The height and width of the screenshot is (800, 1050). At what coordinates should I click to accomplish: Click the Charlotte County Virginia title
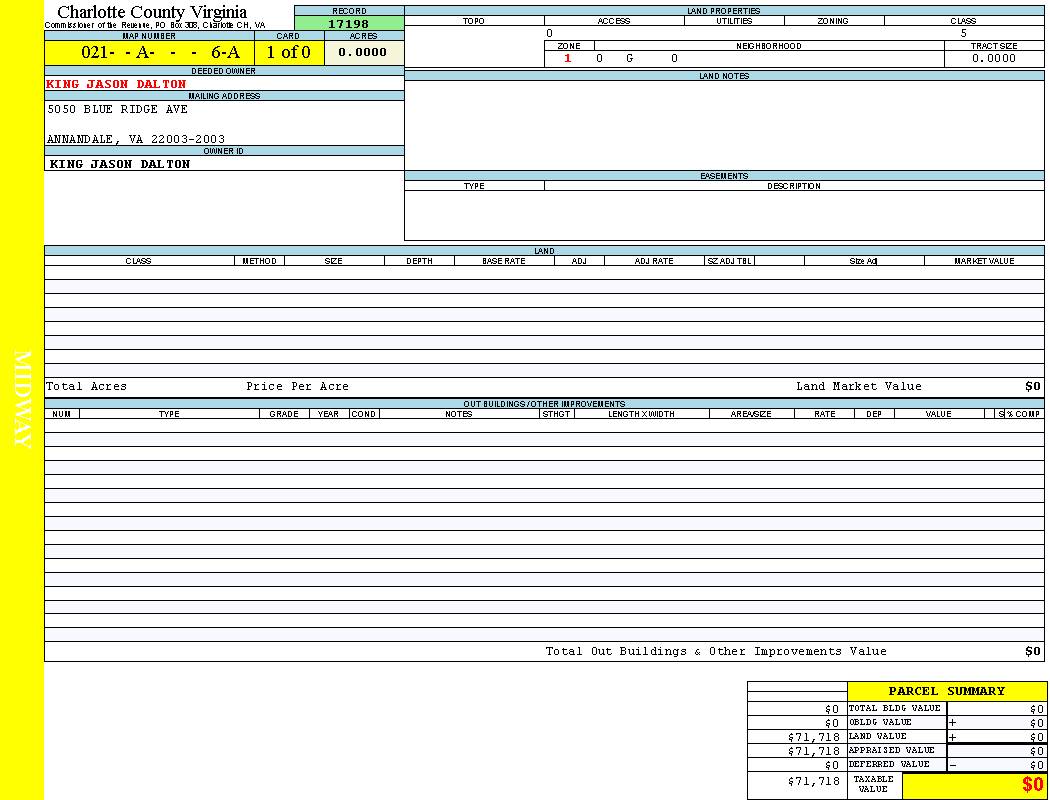152,12
